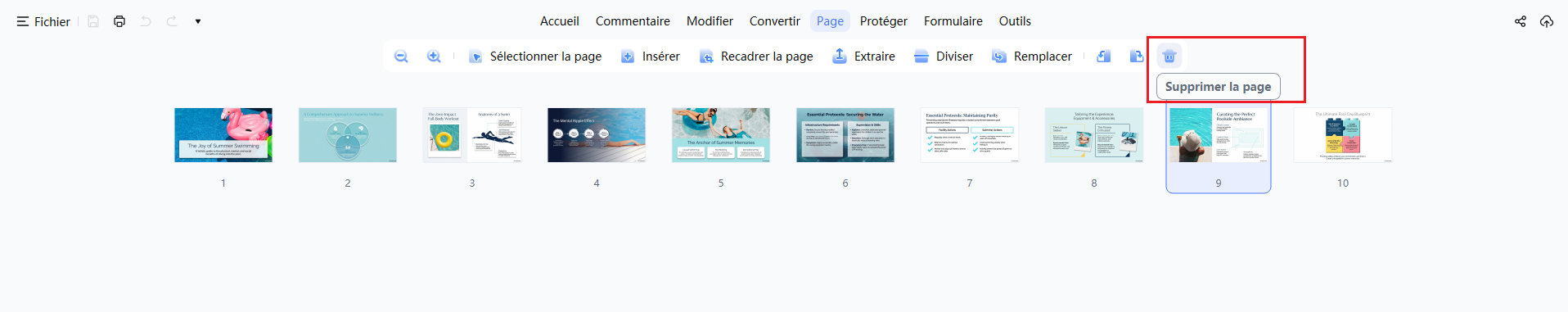Click the redo arrow icon
1568x312 pixels.
[x=172, y=21]
